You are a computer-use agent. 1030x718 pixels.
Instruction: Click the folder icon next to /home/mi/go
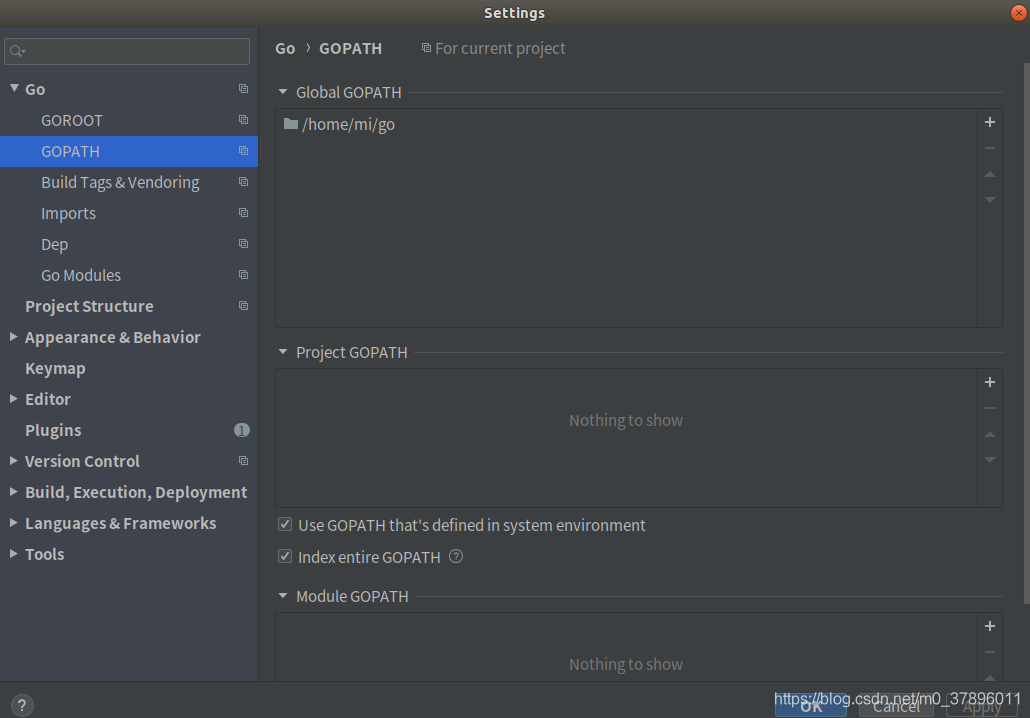tap(290, 124)
